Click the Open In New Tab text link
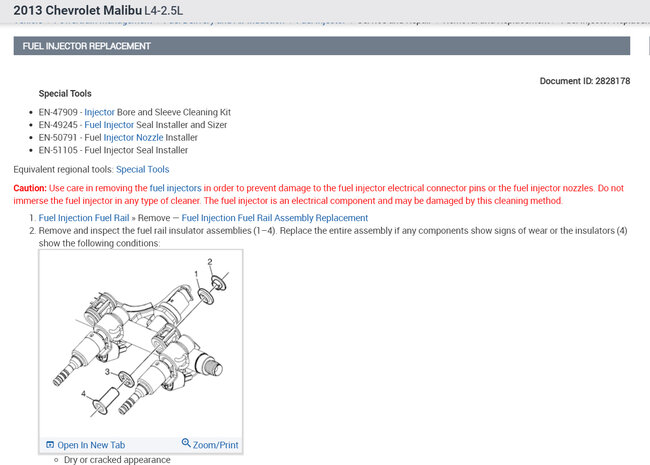This screenshot has width=650, height=465. point(91,445)
